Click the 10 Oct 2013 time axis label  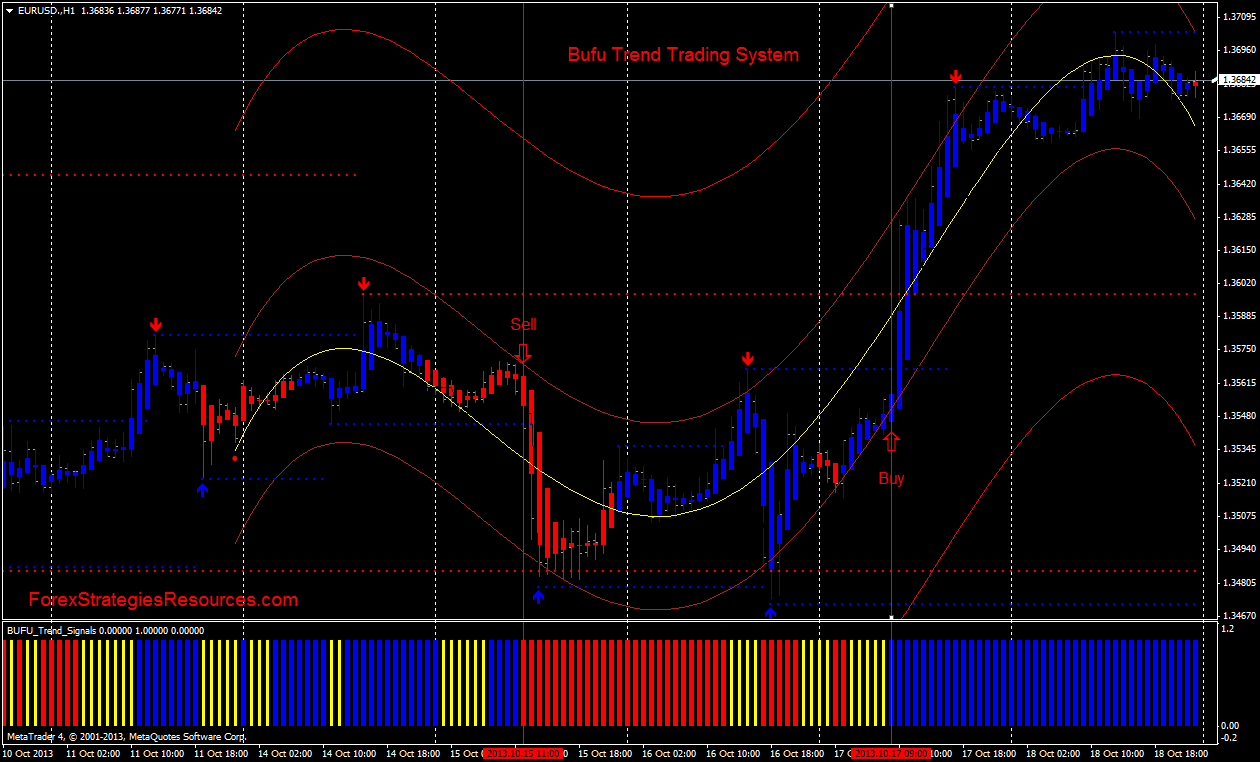pyautogui.click(x=30, y=753)
